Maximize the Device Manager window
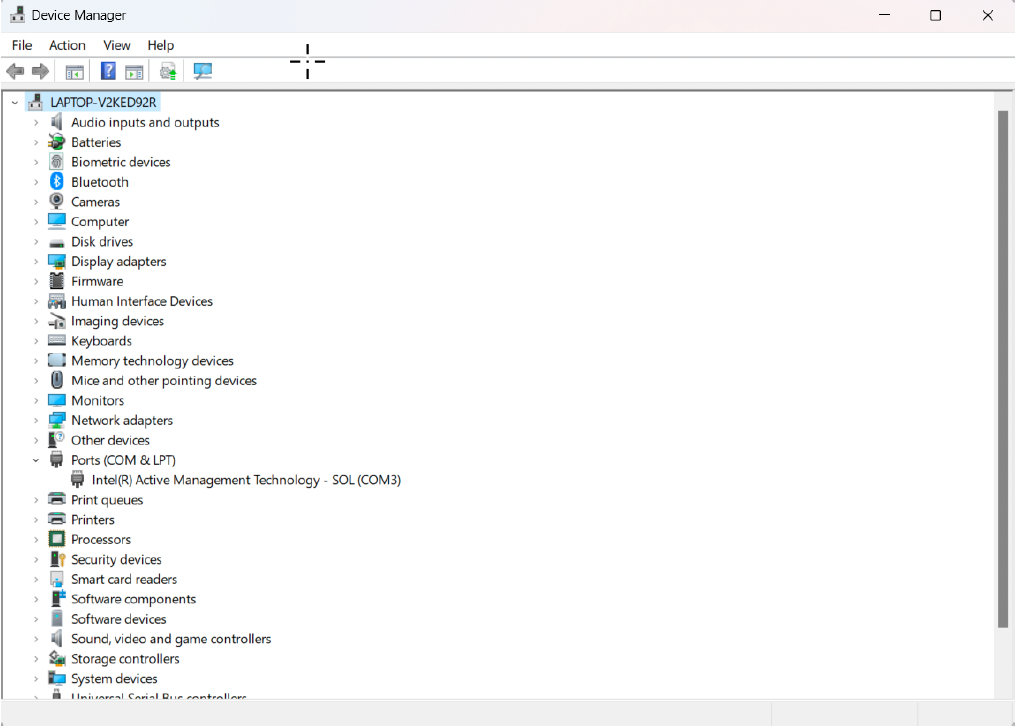Image resolution: width=1016 pixels, height=728 pixels. point(936,16)
